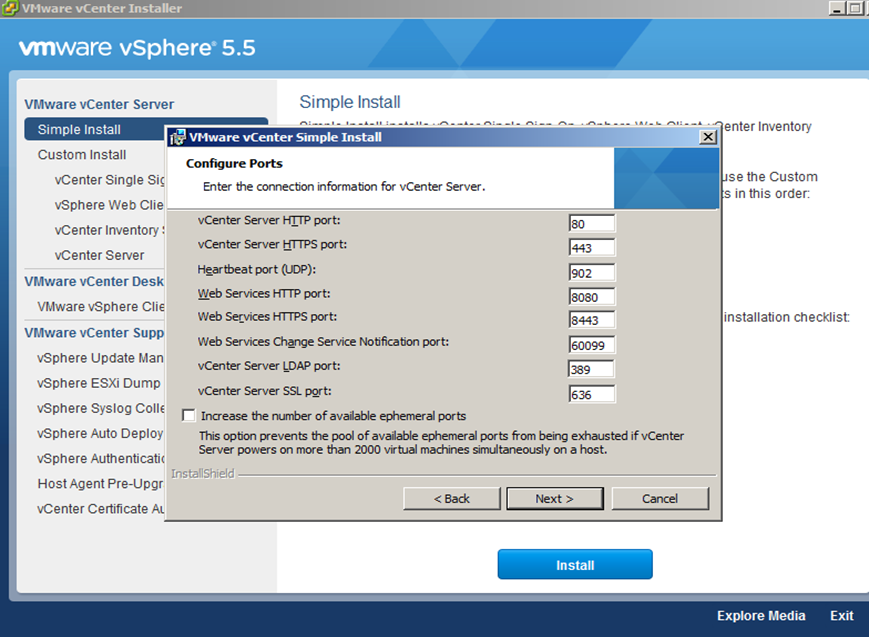Click the vCenter Server HTTPS port field
This screenshot has height=637, width=869.
coord(591,248)
